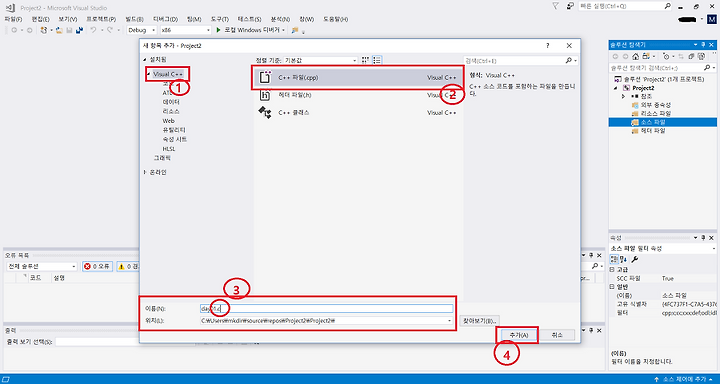Click Solution Explorer's pending changes filter icon

pos(666,56)
